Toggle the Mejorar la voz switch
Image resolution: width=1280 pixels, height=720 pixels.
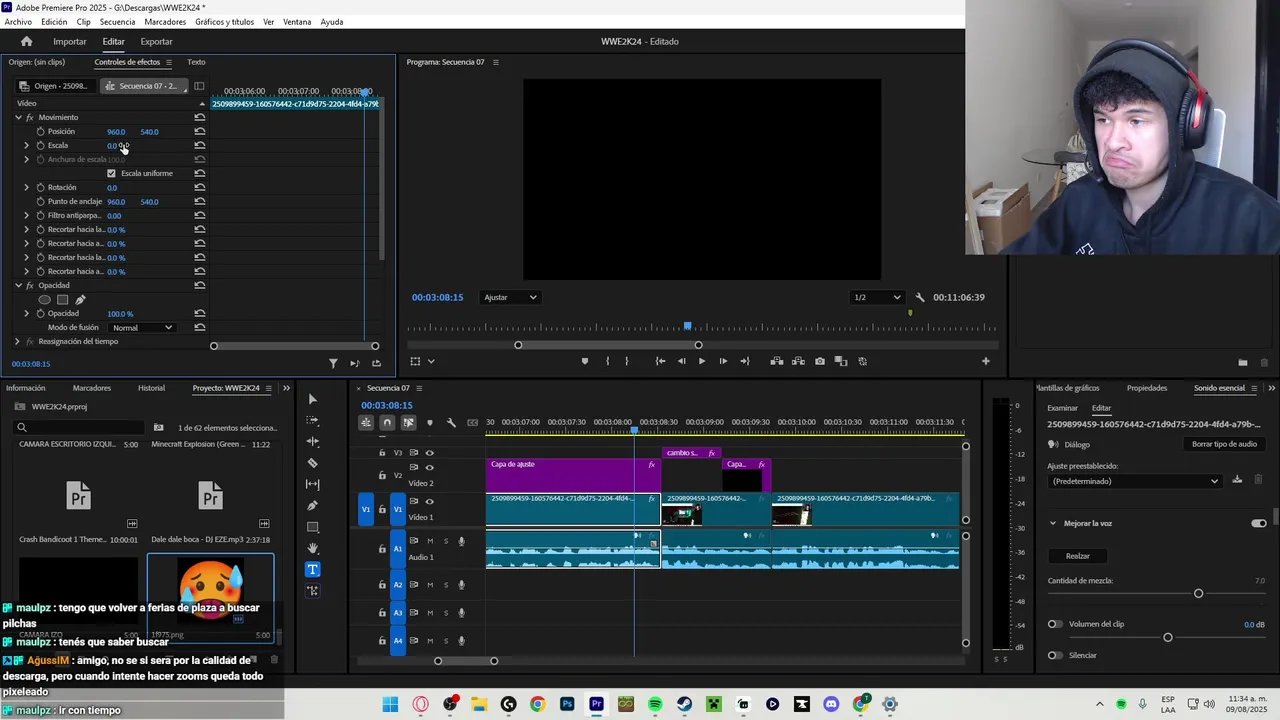pos(1258,523)
